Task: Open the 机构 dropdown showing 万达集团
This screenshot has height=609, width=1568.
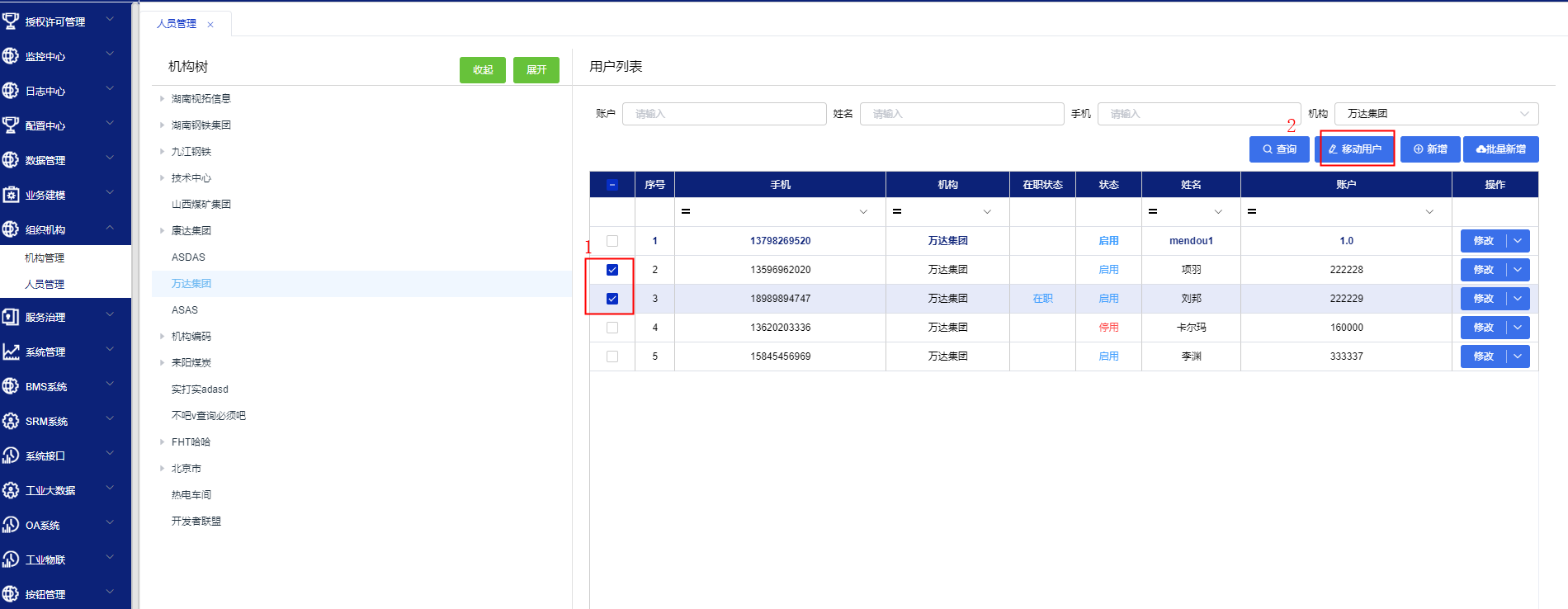Action: click(x=1436, y=114)
